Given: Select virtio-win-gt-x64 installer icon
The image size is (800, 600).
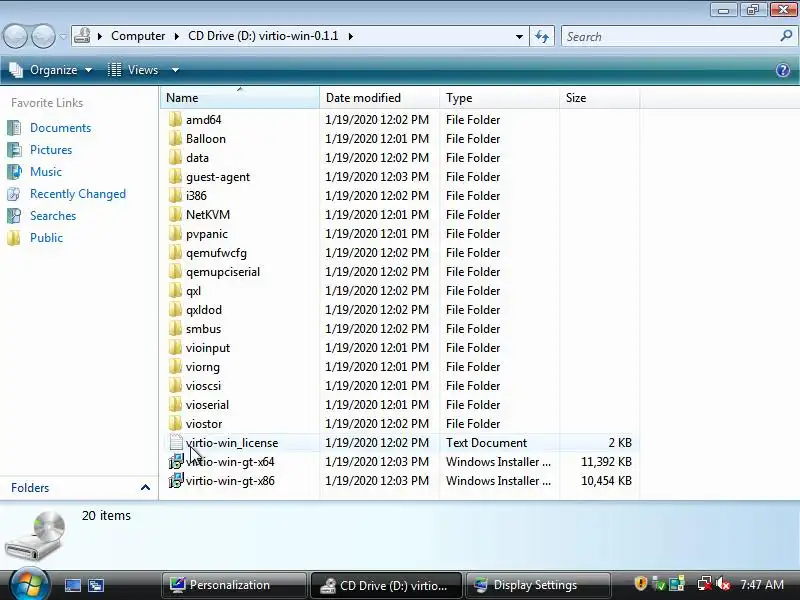Looking at the screenshot, I should click(176, 462).
